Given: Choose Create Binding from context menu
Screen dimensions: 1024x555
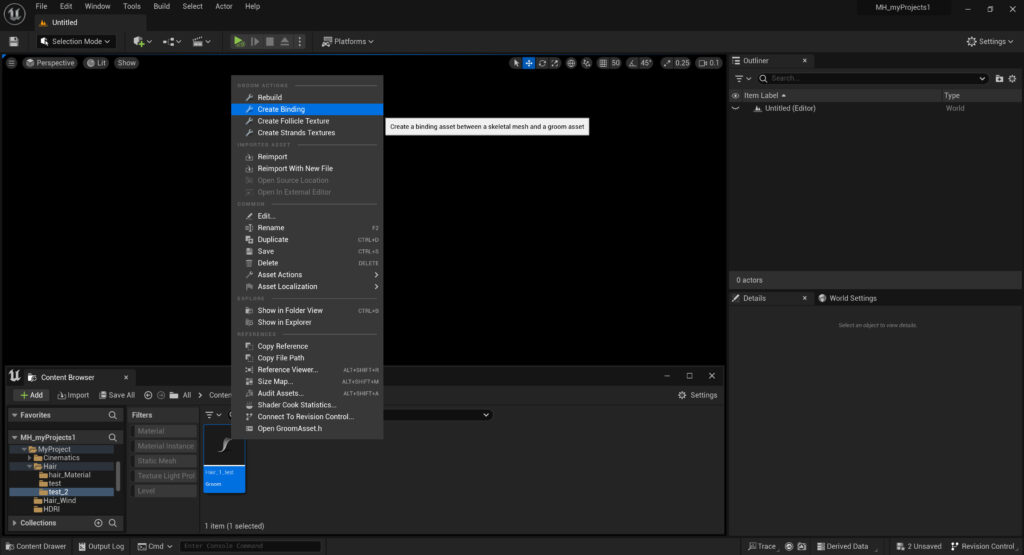Looking at the screenshot, I should coord(307,109).
